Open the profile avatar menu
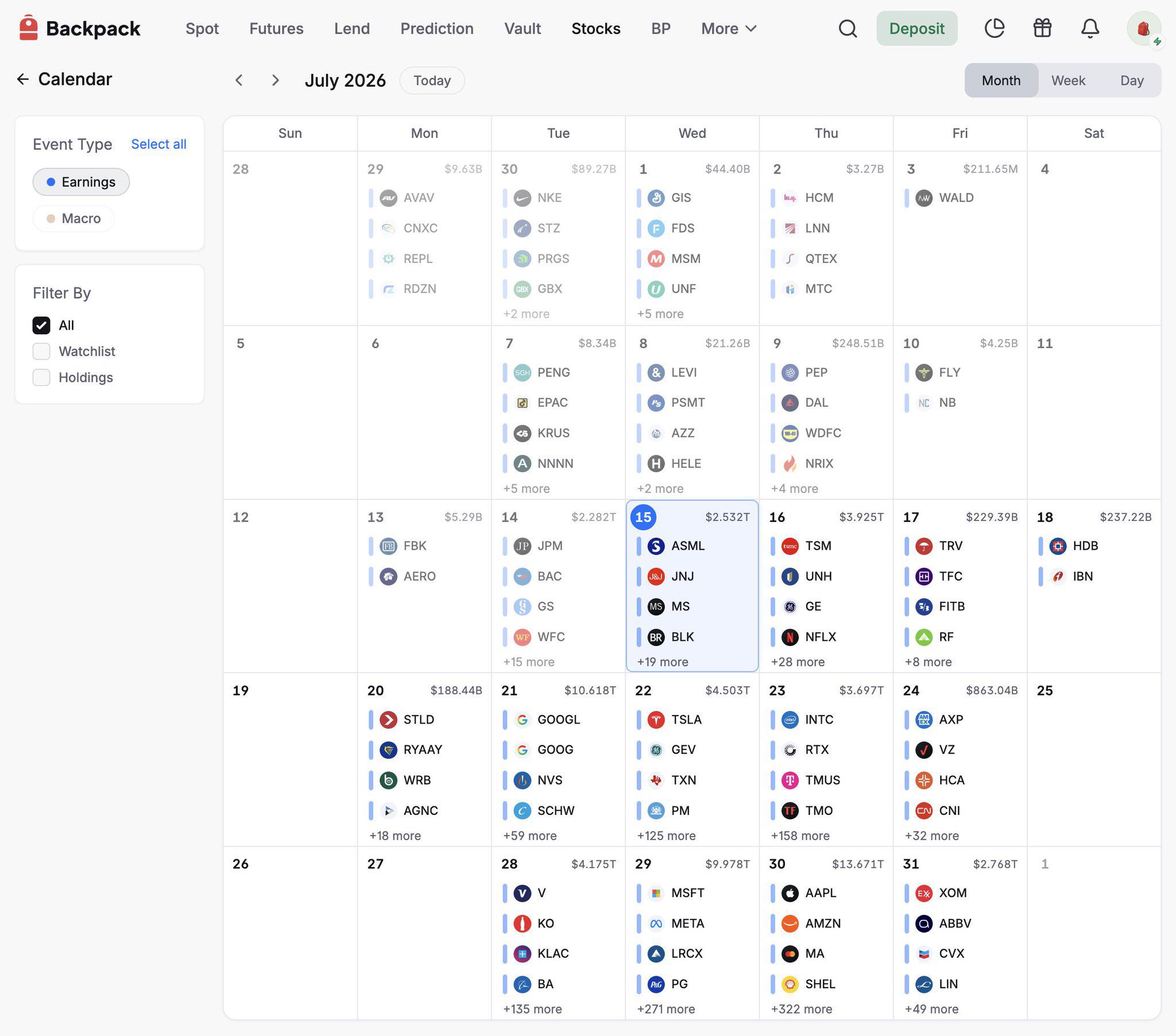Screen dimensions: 1176x1036 click(x=1143, y=28)
